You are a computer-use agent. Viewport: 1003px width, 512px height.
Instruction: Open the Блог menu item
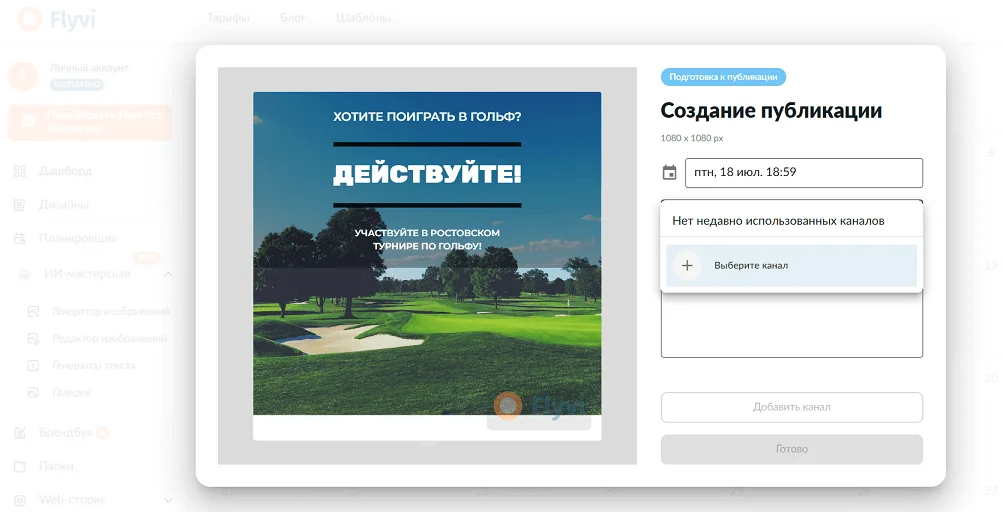(291, 18)
